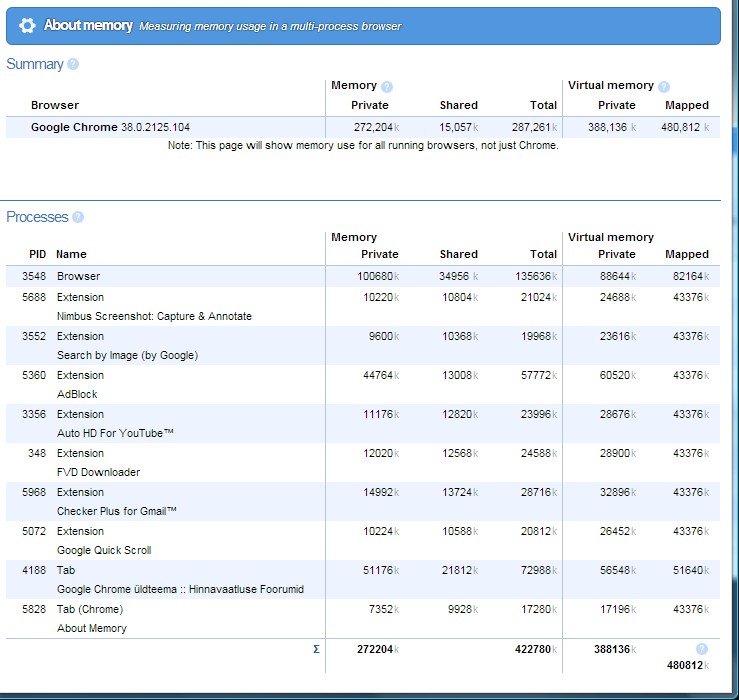
Task: Click the 422780k memory total sum
Action: (536, 650)
